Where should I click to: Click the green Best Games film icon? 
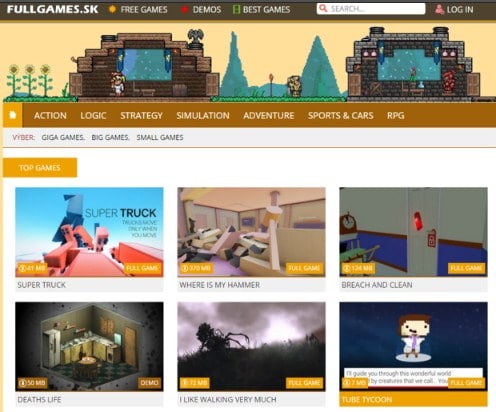236,9
